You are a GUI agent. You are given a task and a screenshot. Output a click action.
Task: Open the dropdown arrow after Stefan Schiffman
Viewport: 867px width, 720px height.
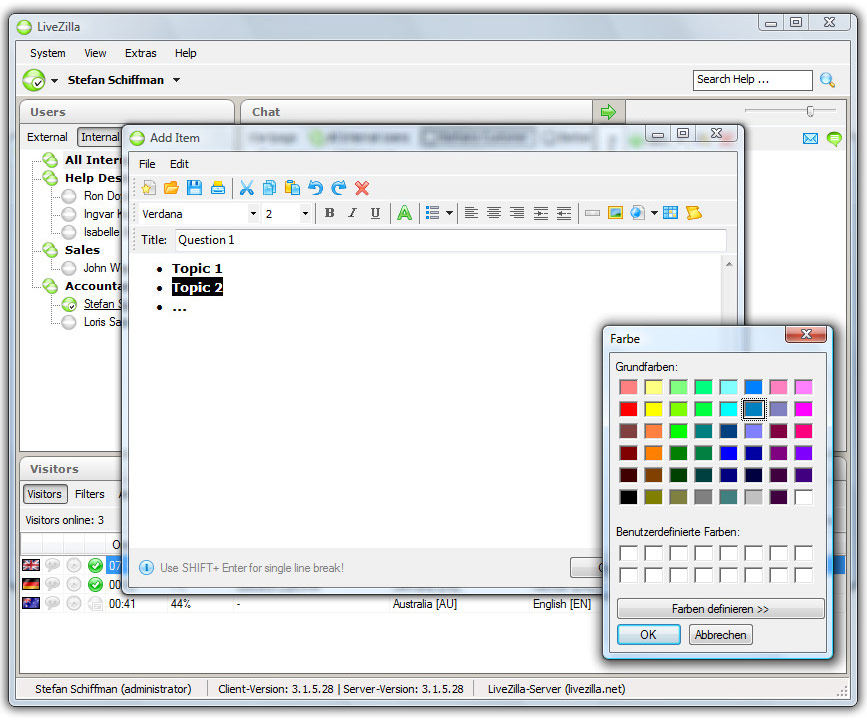[x=176, y=80]
